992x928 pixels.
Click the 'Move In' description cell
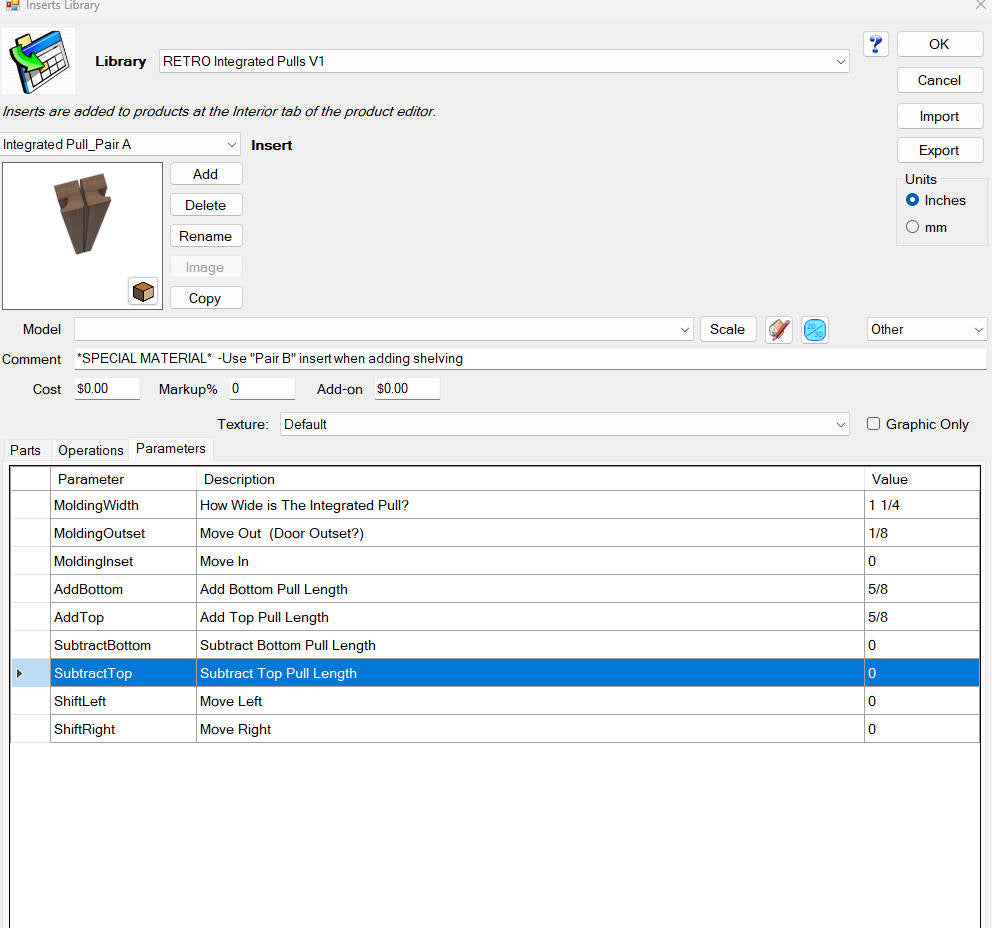click(530, 561)
